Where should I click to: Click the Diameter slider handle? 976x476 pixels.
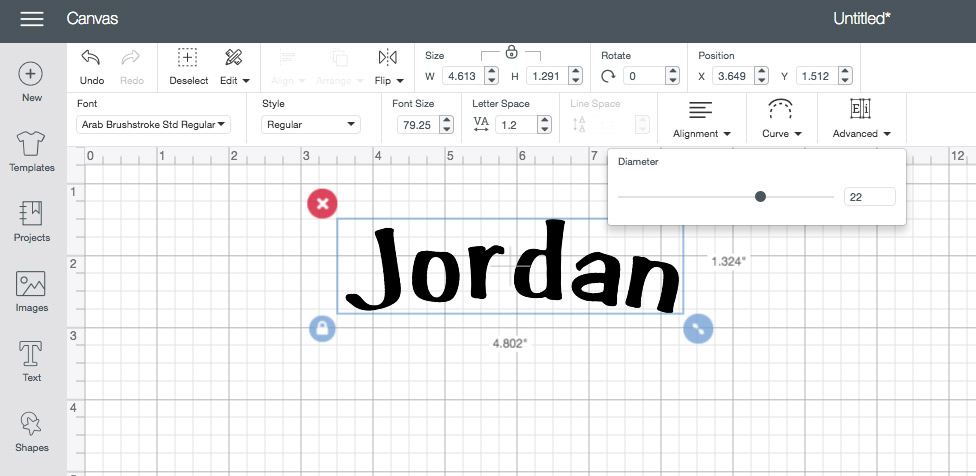coord(760,197)
